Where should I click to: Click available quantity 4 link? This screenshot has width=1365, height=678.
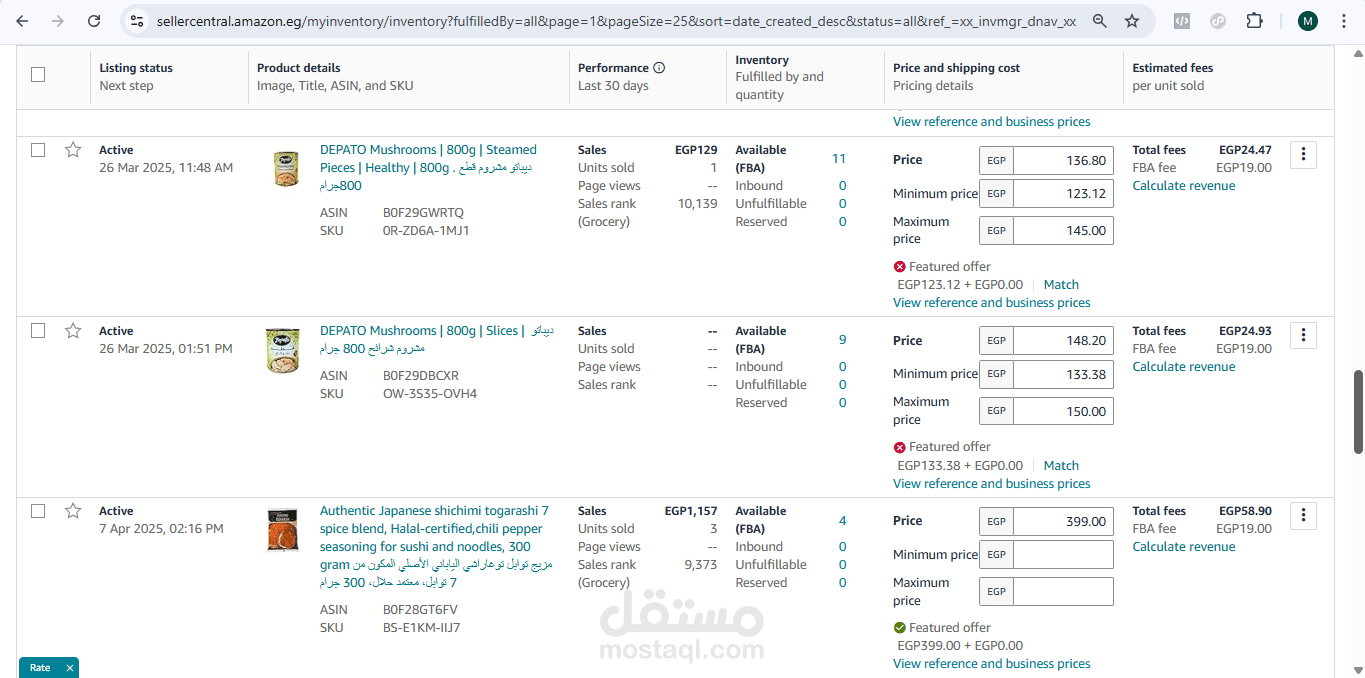click(843, 521)
